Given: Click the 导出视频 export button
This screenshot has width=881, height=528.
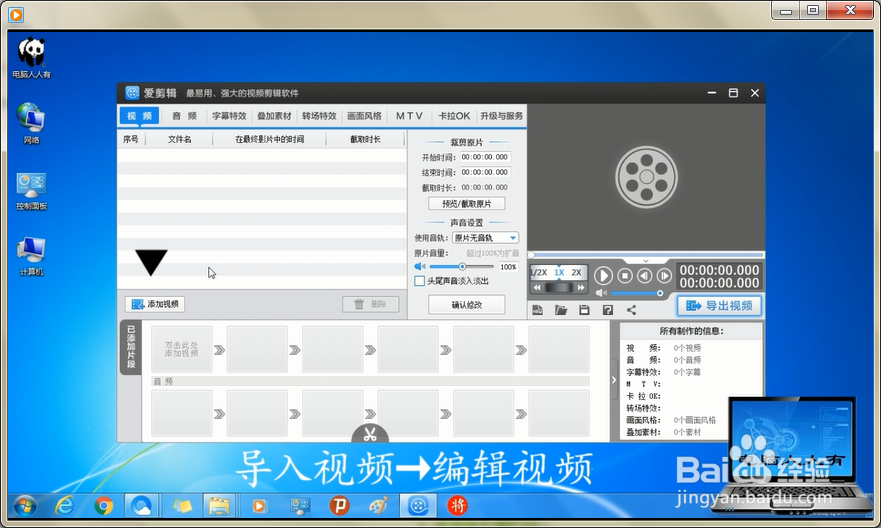Looking at the screenshot, I should tap(719, 306).
